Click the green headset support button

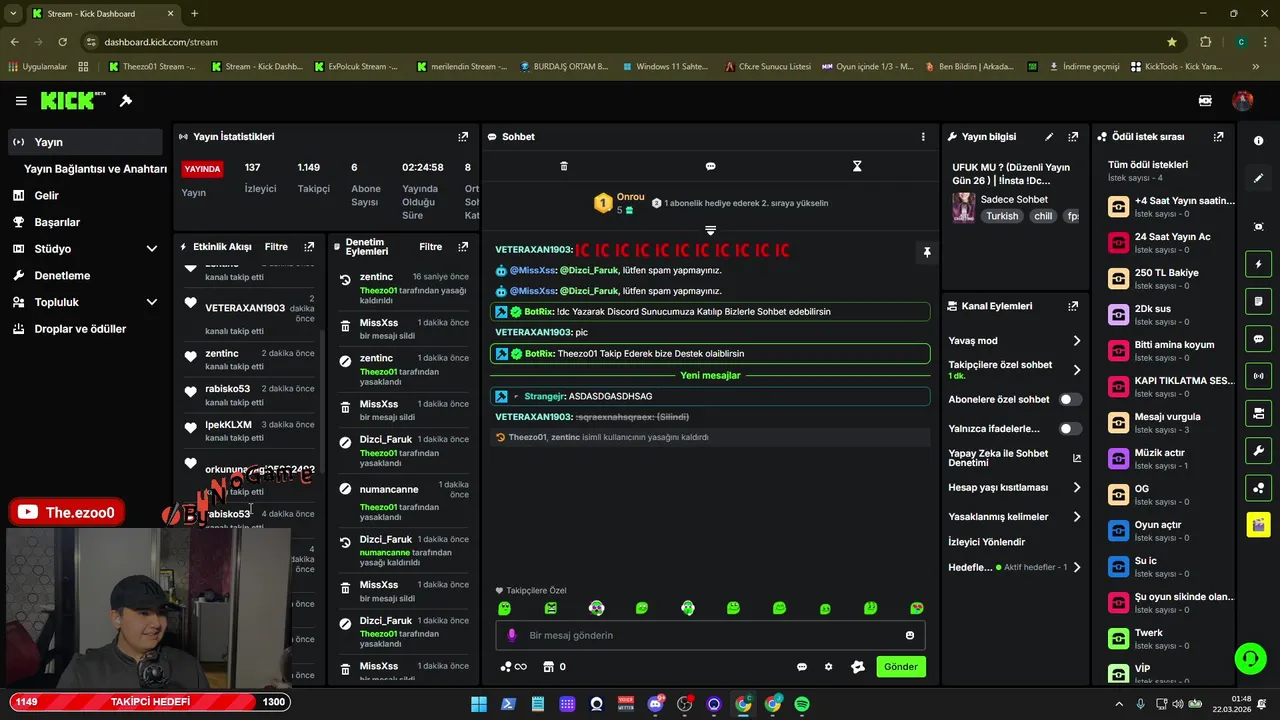1249,658
